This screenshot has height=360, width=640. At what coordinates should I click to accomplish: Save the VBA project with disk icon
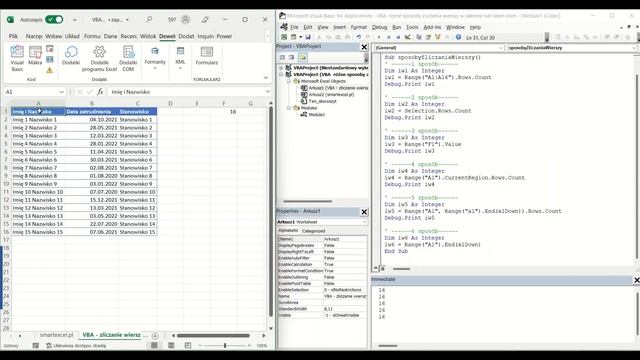point(308,37)
